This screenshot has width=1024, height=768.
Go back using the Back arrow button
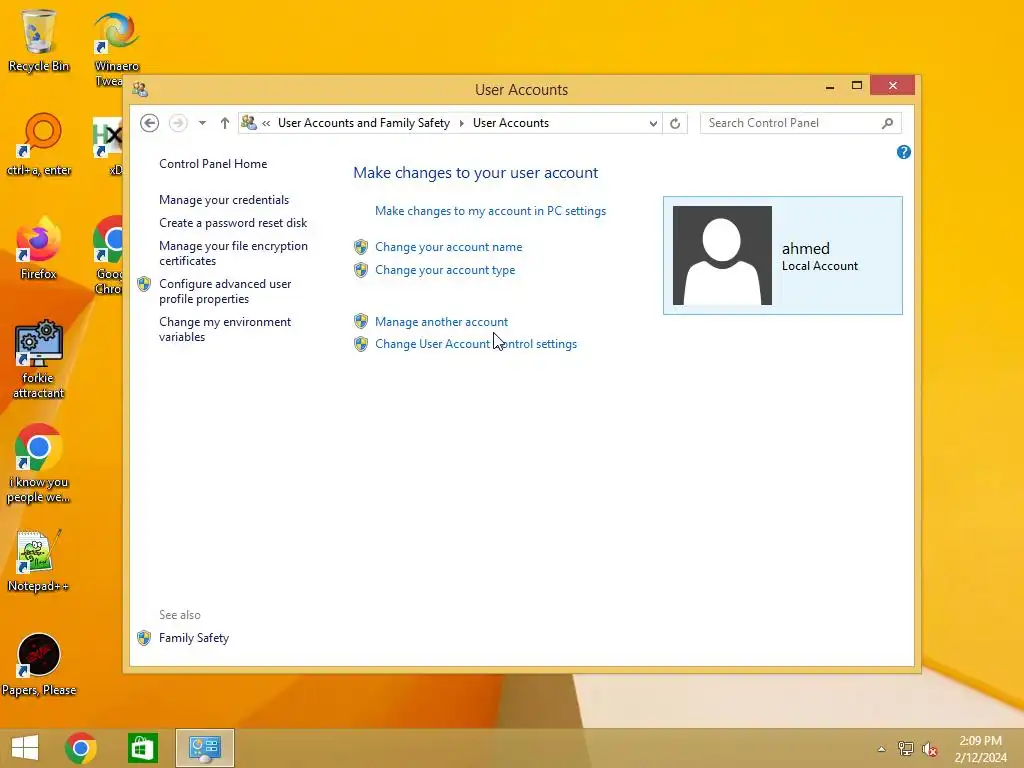pos(150,123)
